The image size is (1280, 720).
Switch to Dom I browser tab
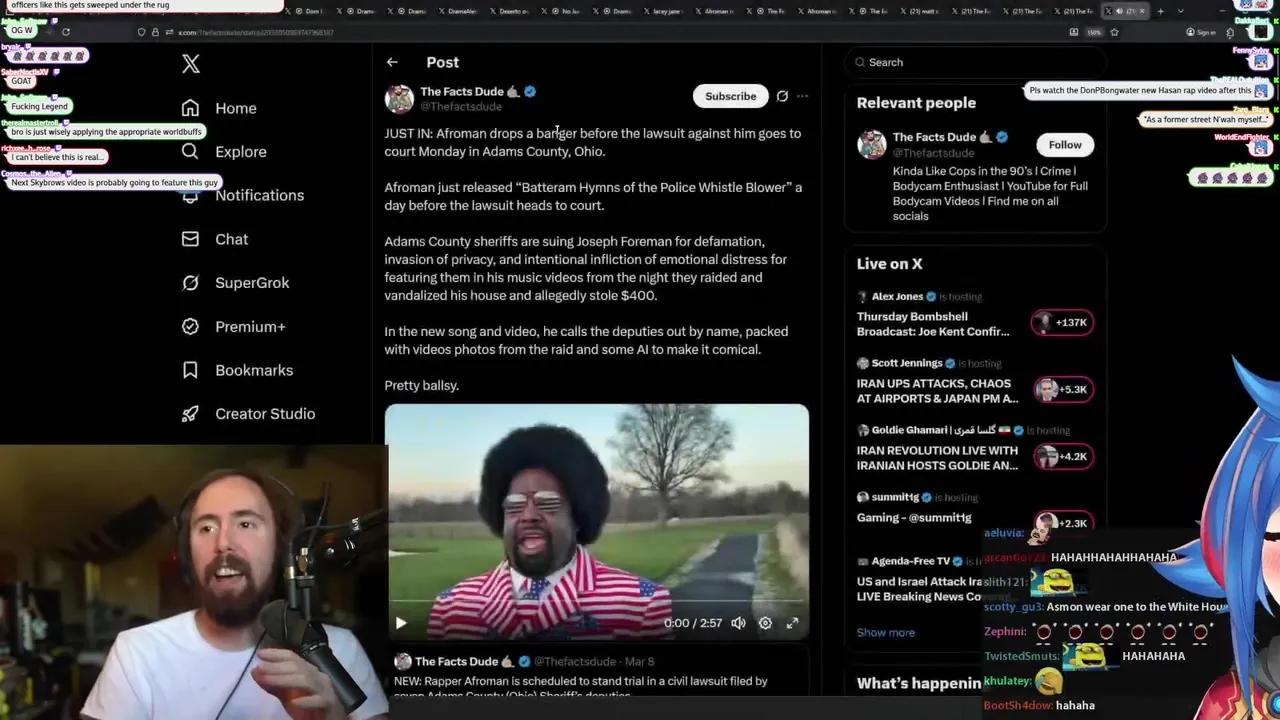307,11
